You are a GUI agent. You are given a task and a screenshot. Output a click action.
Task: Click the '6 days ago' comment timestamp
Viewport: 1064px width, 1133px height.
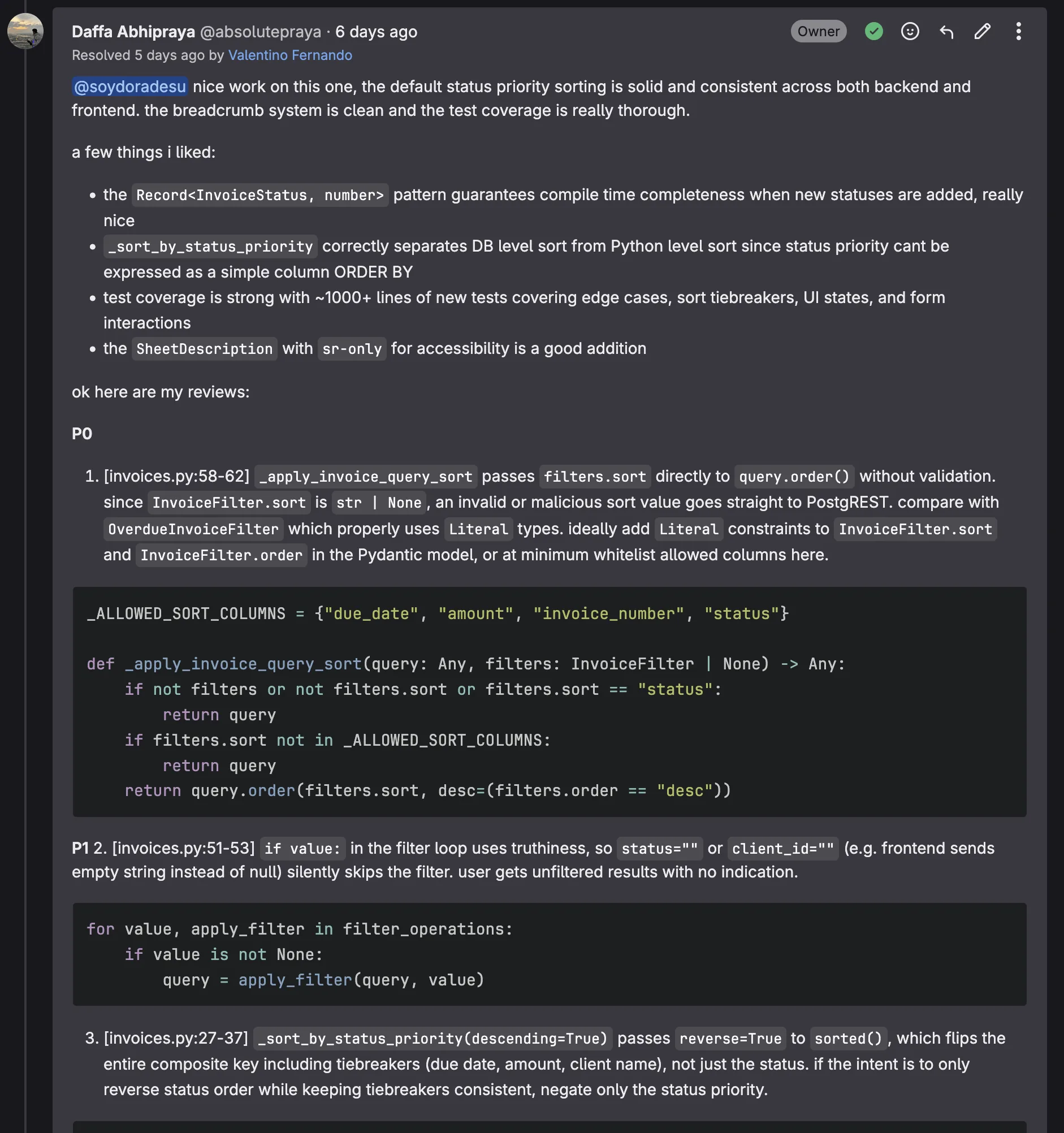pyautogui.click(x=376, y=32)
